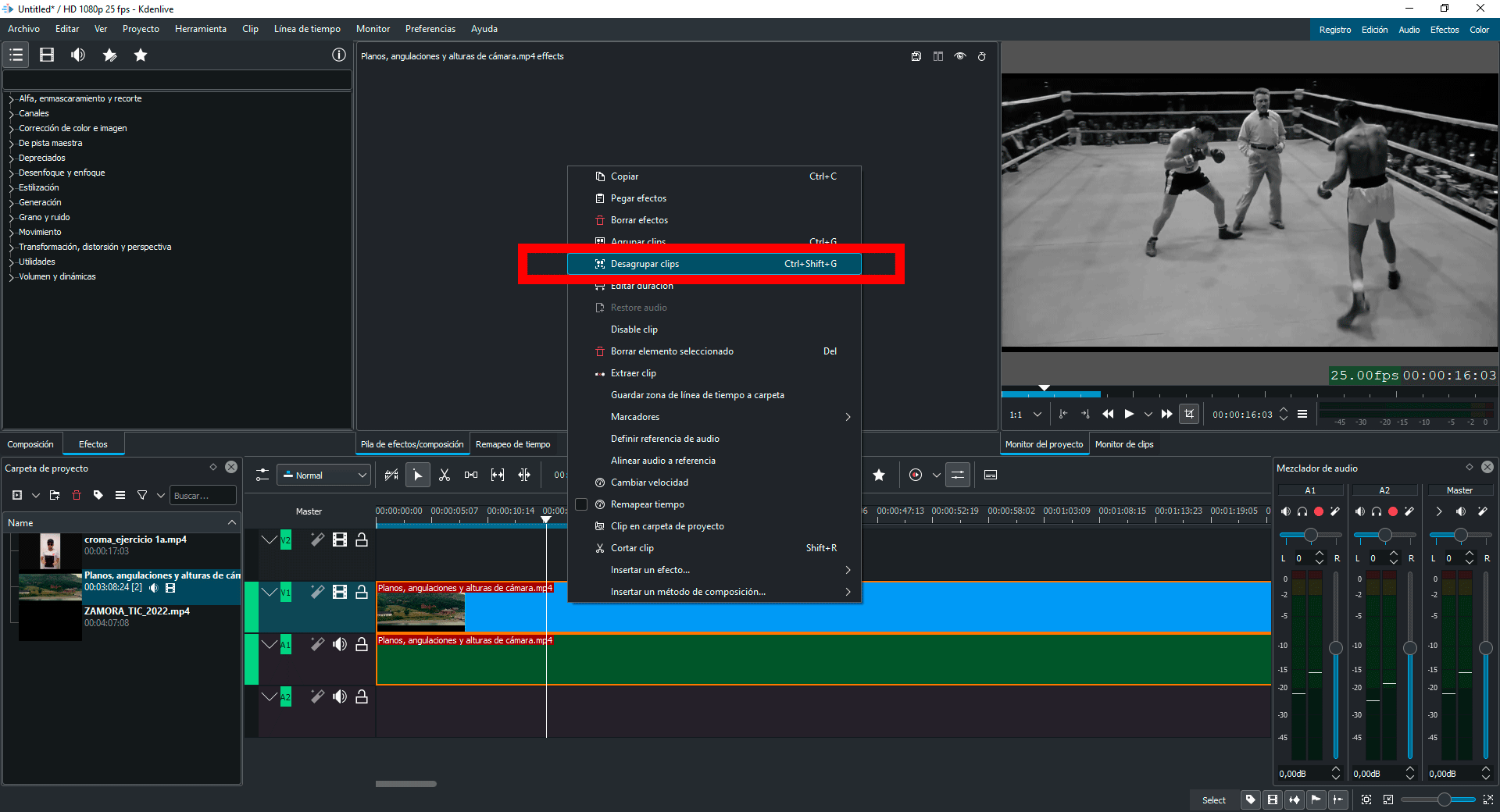Lock track V2

[362, 540]
